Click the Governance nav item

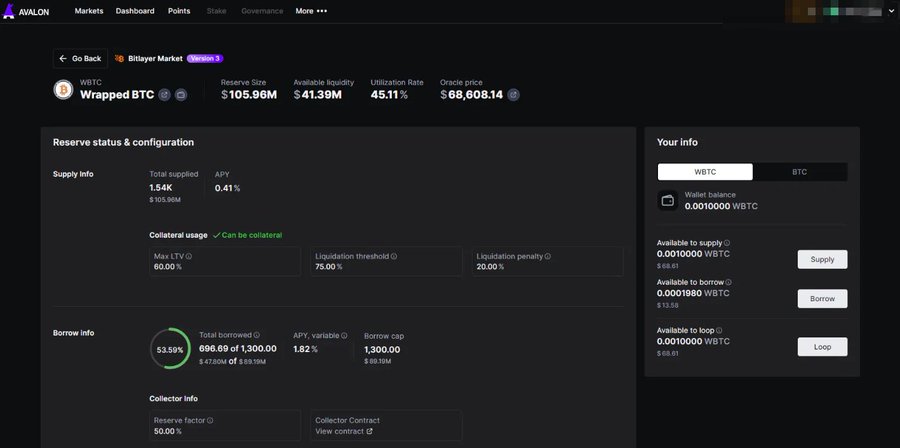click(262, 11)
